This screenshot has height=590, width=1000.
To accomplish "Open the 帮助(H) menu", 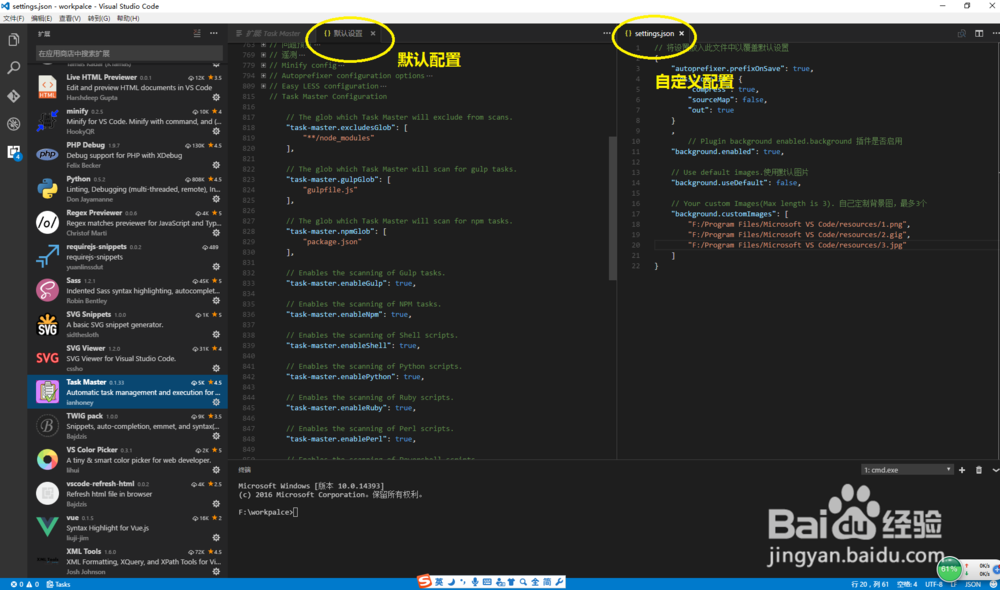I will pyautogui.click(x=128, y=18).
